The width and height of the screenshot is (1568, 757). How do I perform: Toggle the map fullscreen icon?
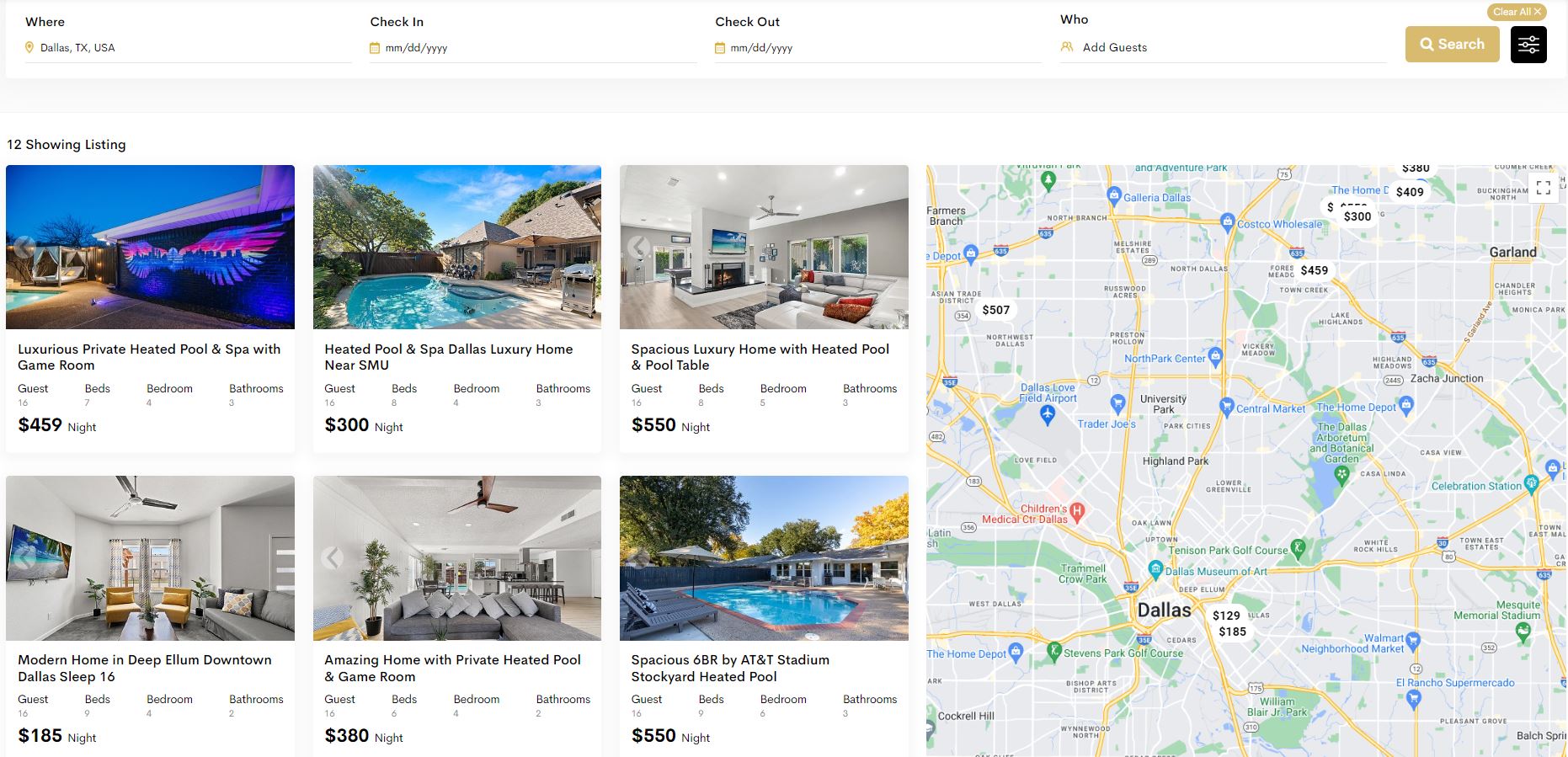1543,188
